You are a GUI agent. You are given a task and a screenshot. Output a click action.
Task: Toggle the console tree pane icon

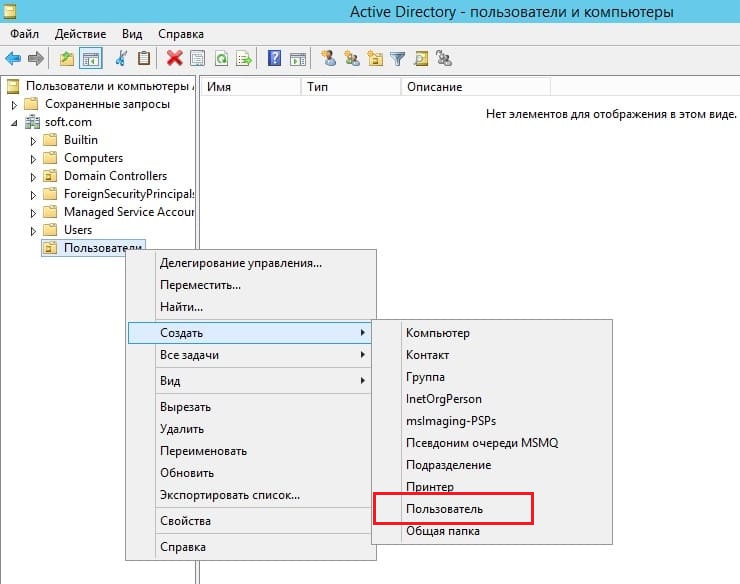pyautogui.click(x=91, y=59)
